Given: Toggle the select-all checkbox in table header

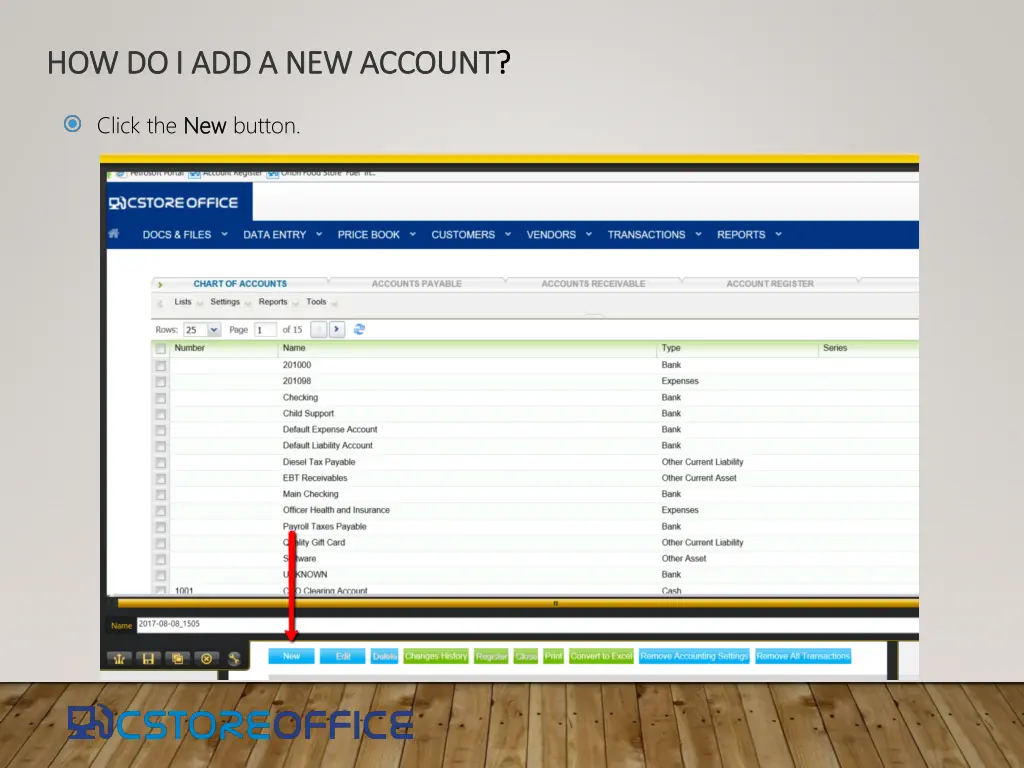Looking at the screenshot, I should [160, 349].
